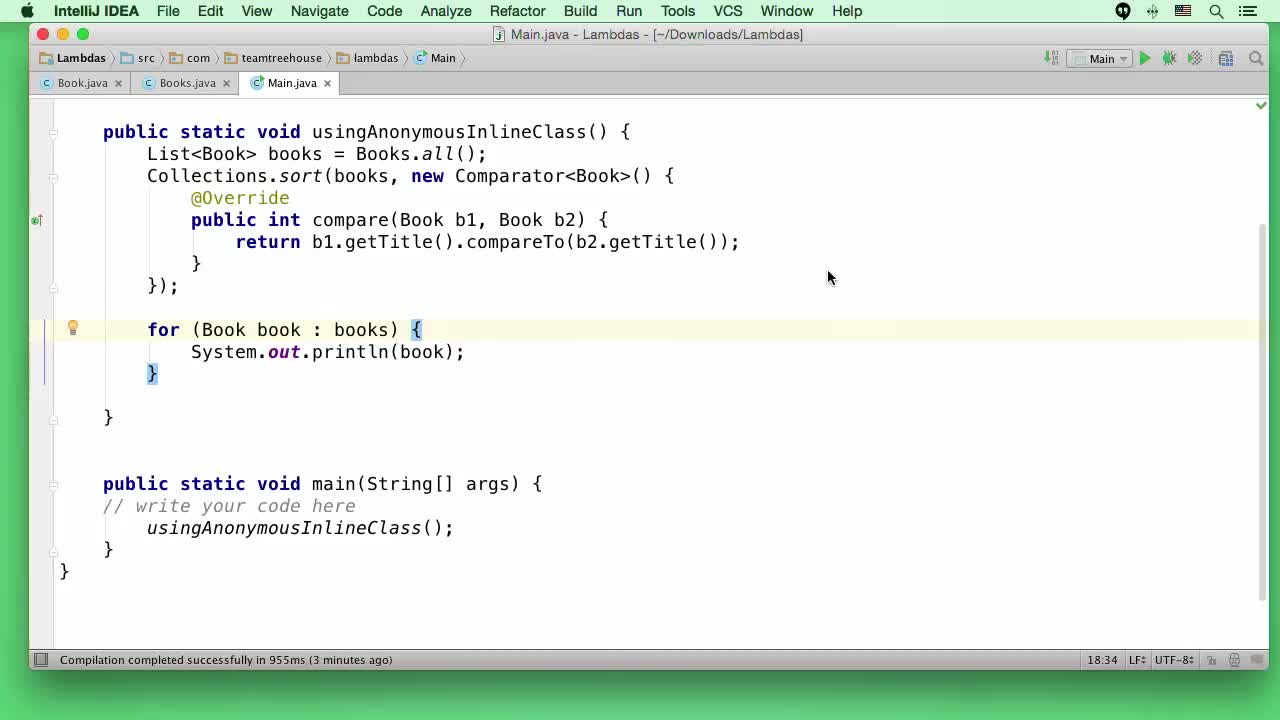
Task: Change the LF line separator
Action: 1136,659
